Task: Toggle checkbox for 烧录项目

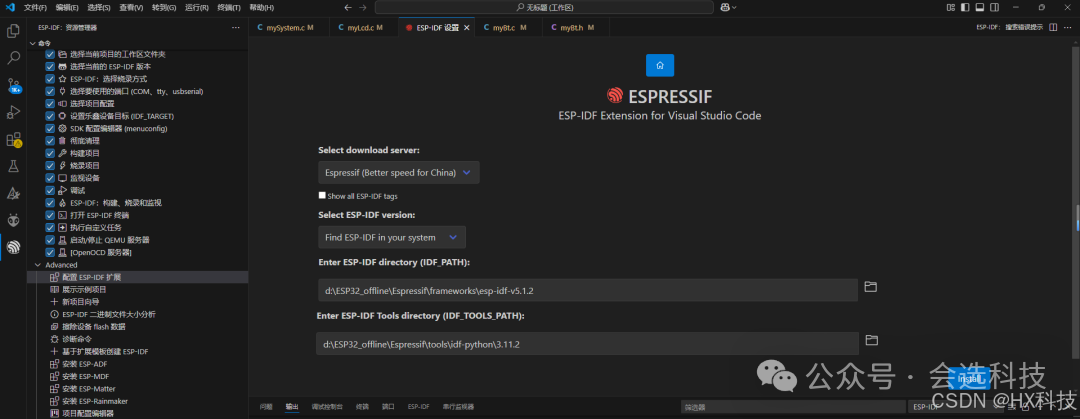Action: point(50,166)
